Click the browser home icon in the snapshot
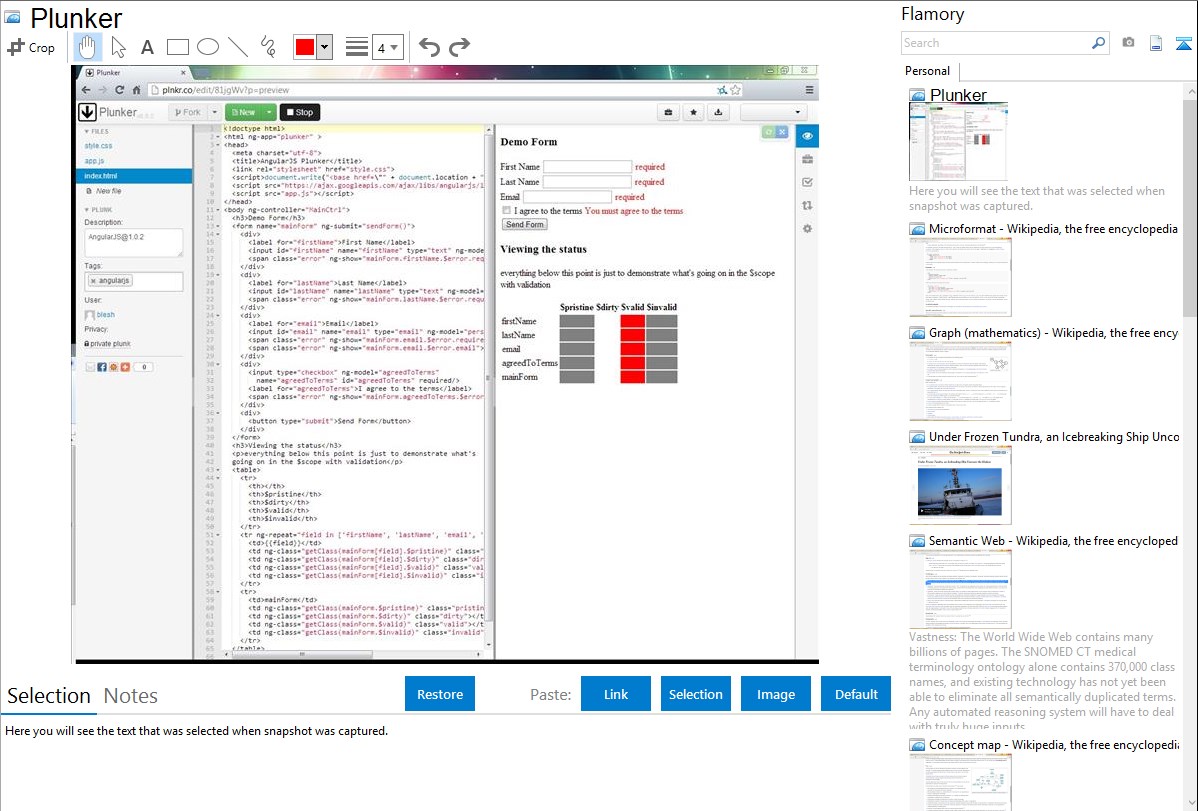 [137, 90]
